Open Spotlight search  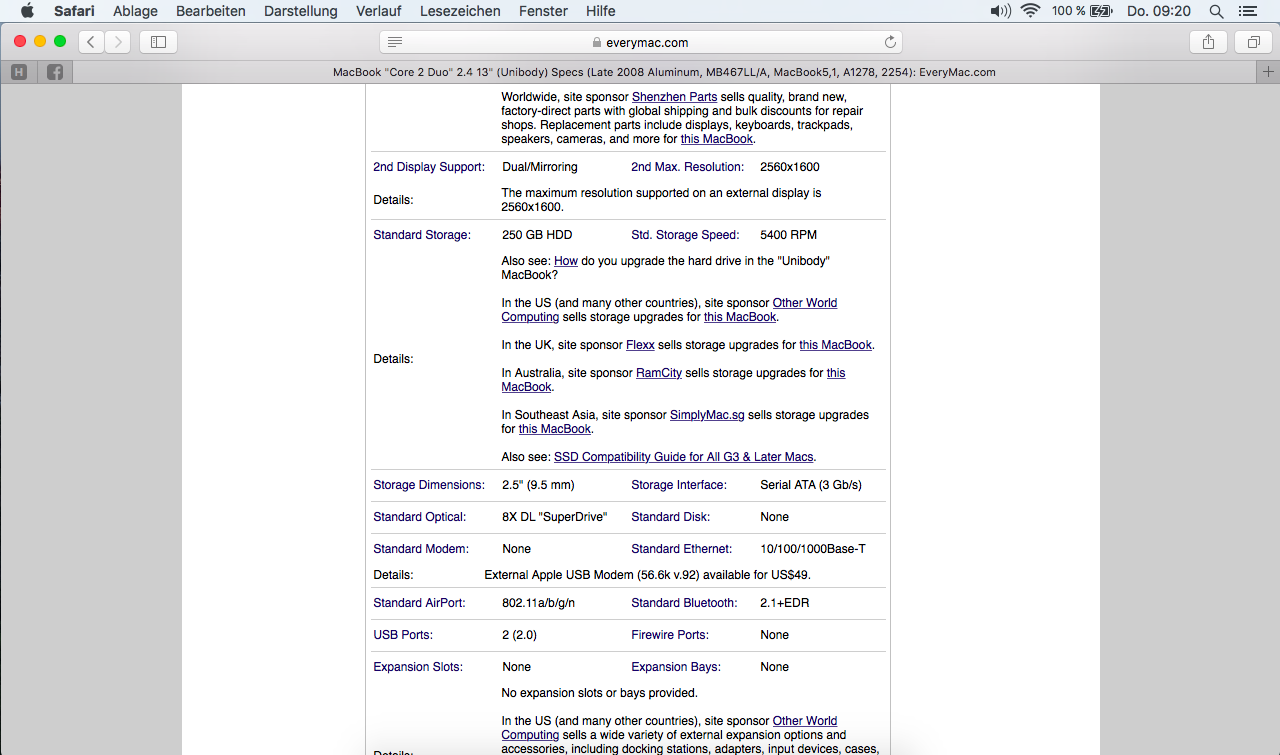pos(1216,11)
